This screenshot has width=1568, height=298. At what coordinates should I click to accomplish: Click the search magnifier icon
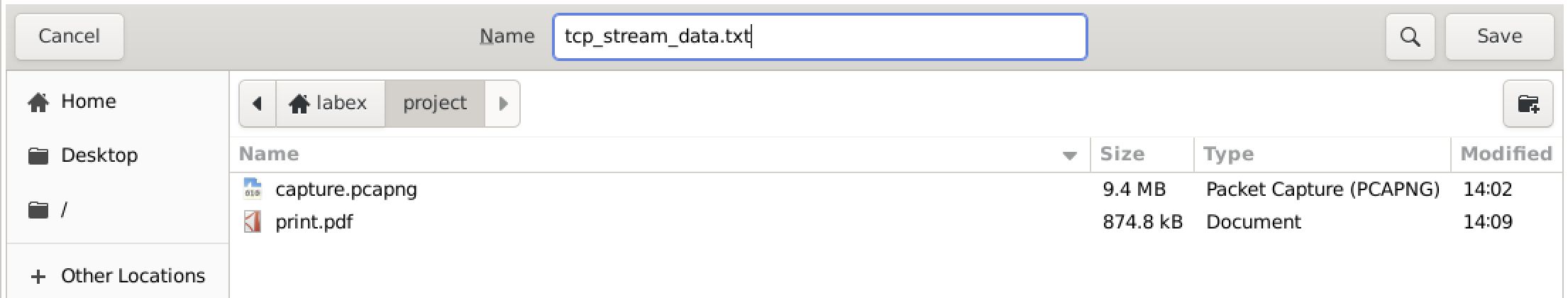1410,36
